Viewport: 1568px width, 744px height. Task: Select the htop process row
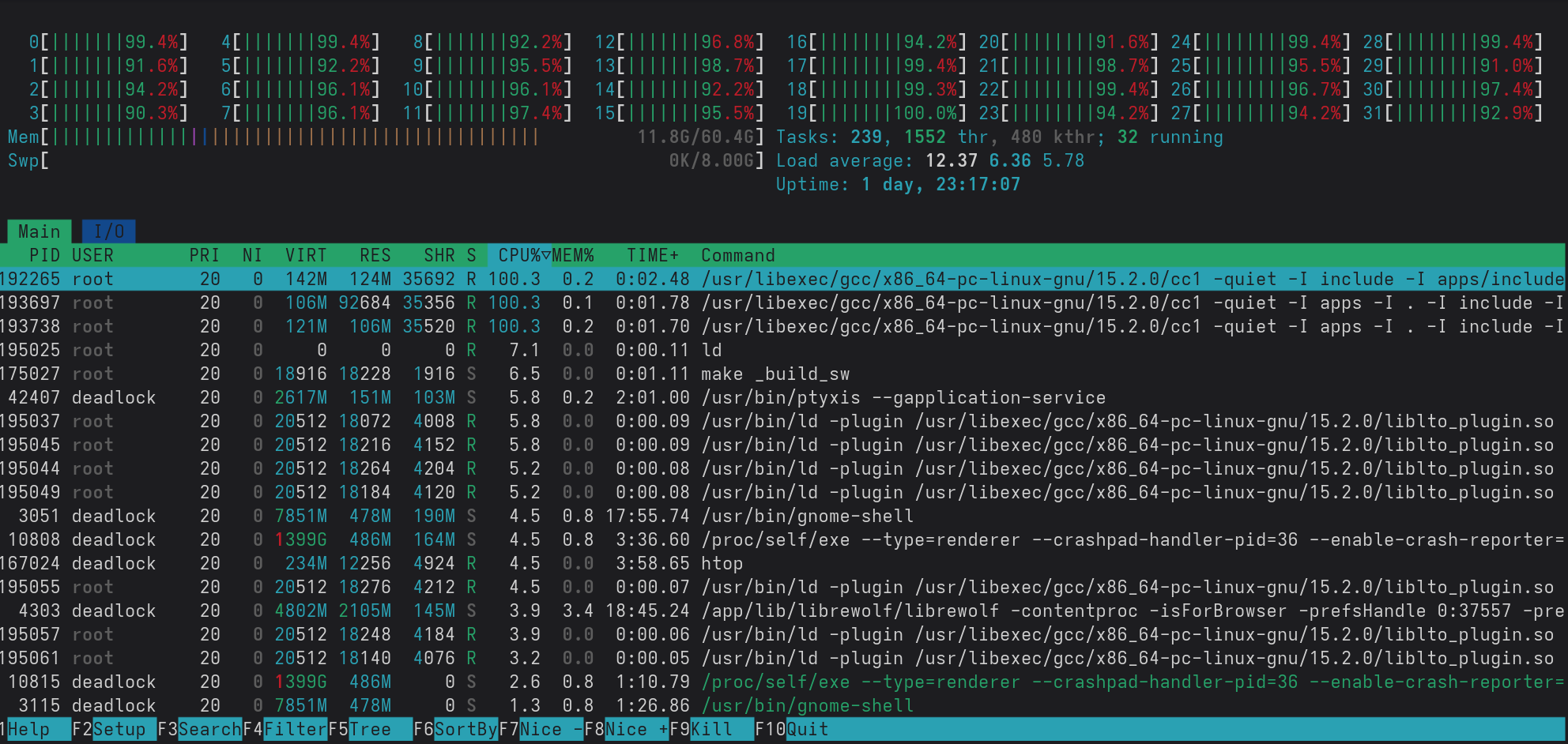782,563
